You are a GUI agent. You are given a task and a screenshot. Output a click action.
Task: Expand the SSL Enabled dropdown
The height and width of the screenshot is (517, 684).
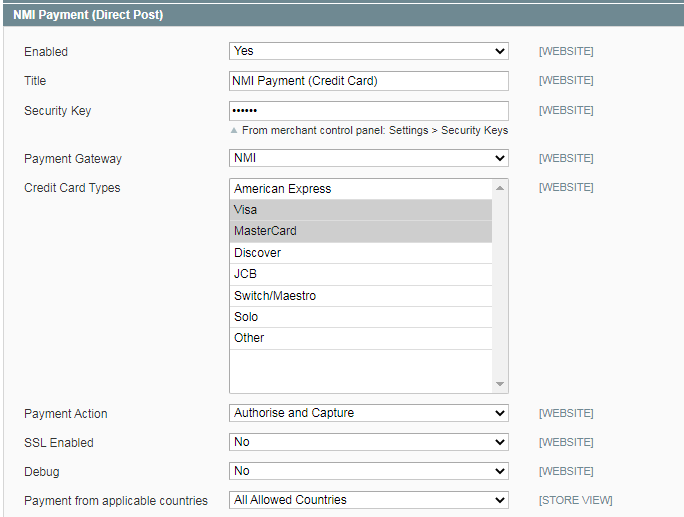point(368,442)
